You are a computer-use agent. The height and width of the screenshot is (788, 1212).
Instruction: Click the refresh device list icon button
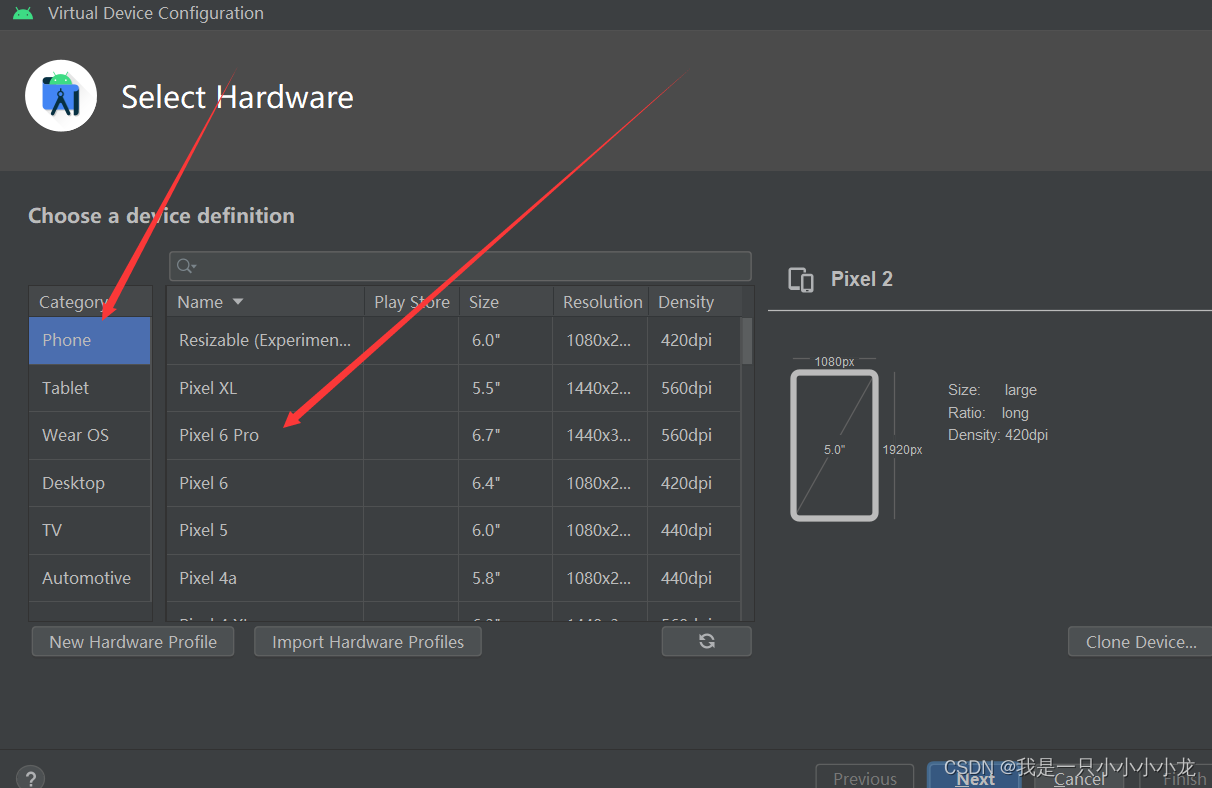click(x=706, y=641)
